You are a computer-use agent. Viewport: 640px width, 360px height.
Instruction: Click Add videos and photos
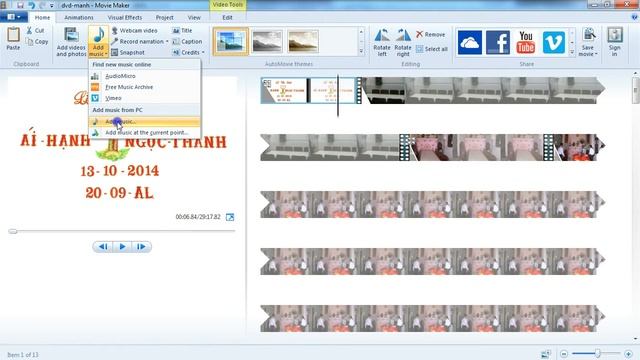(71, 42)
